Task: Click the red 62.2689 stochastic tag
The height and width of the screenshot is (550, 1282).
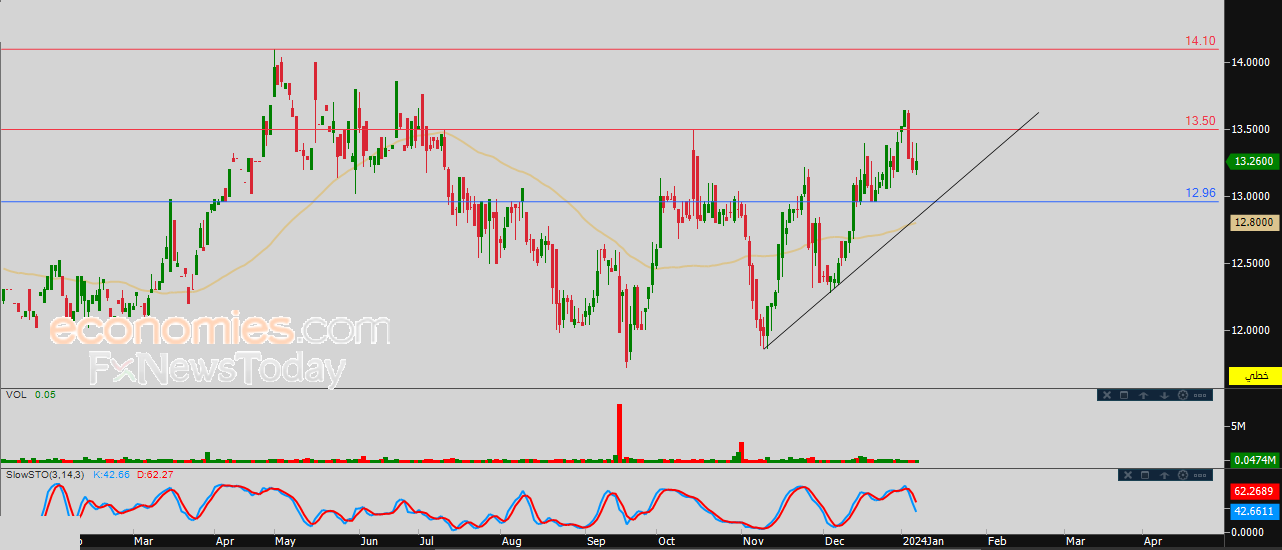Action: (1253, 492)
